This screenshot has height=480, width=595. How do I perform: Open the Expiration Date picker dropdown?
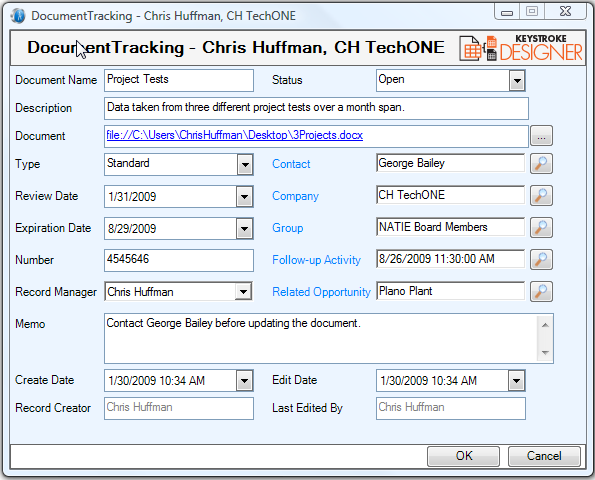click(x=244, y=228)
